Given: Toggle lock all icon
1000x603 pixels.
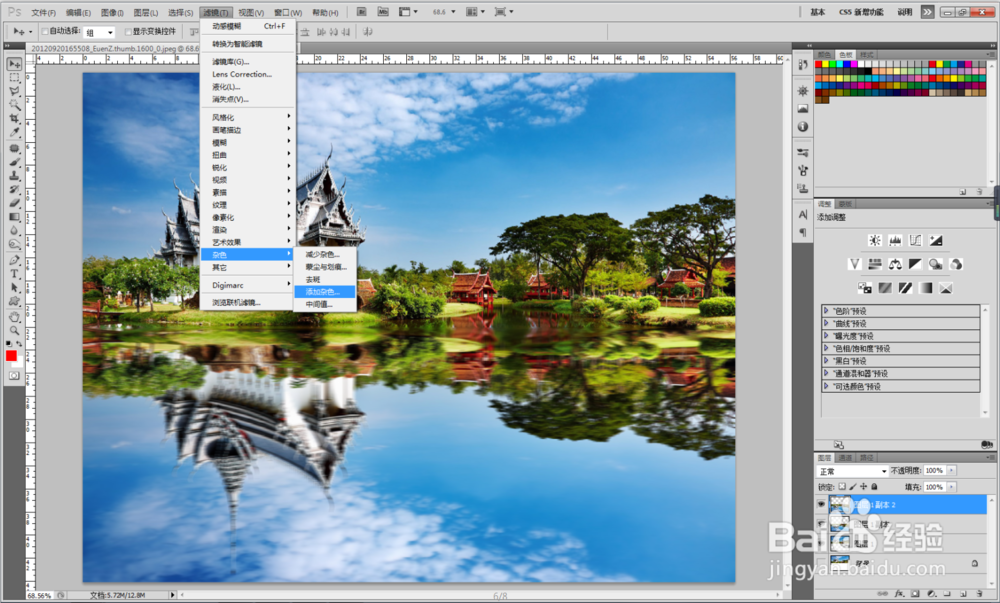Looking at the screenshot, I should click(x=874, y=486).
